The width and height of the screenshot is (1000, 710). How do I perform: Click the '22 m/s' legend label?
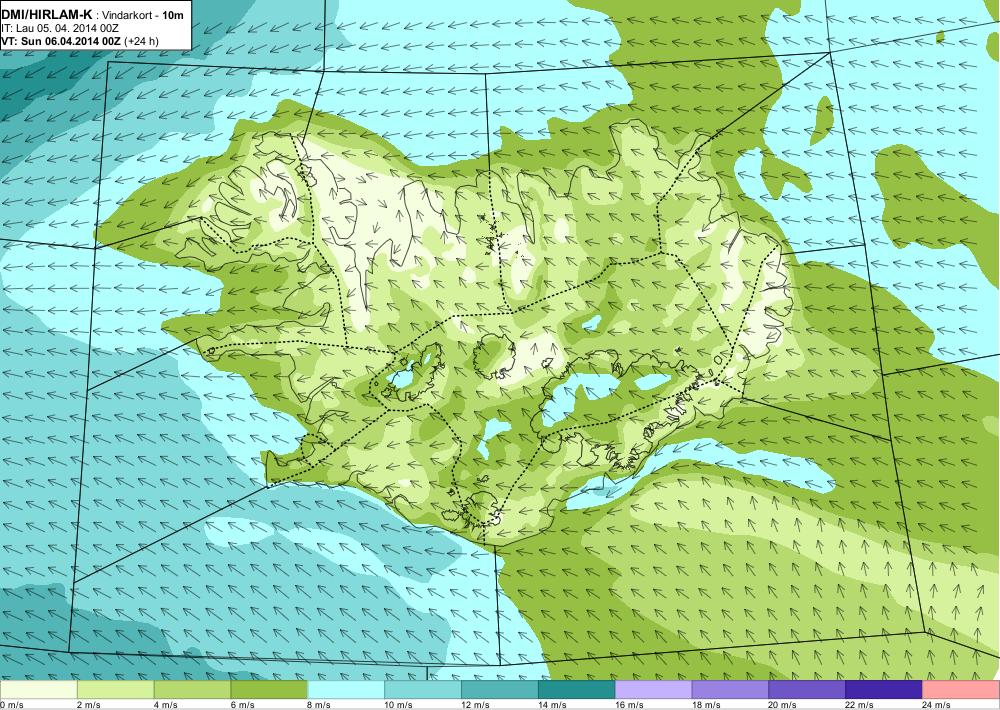[x=860, y=705]
